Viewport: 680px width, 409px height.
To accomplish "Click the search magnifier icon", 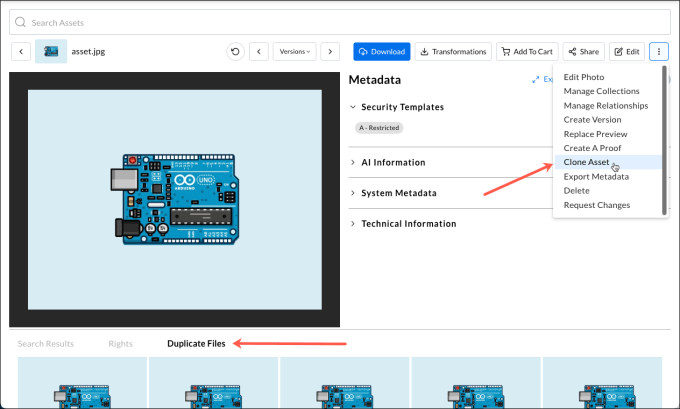I will click(20, 22).
